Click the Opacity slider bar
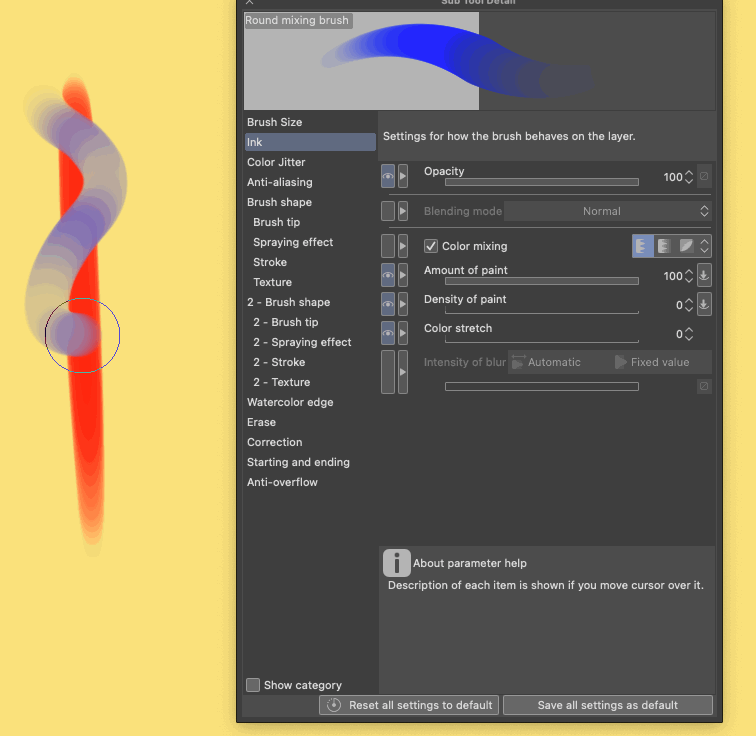Viewport: 756px width, 736px height. [542, 182]
